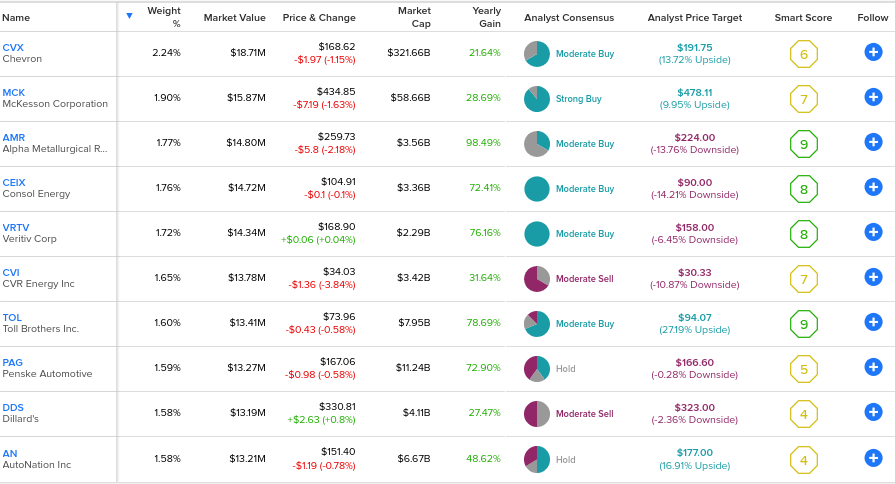Click Chevron's $191.75 price target
895x484 pixels.
point(695,47)
